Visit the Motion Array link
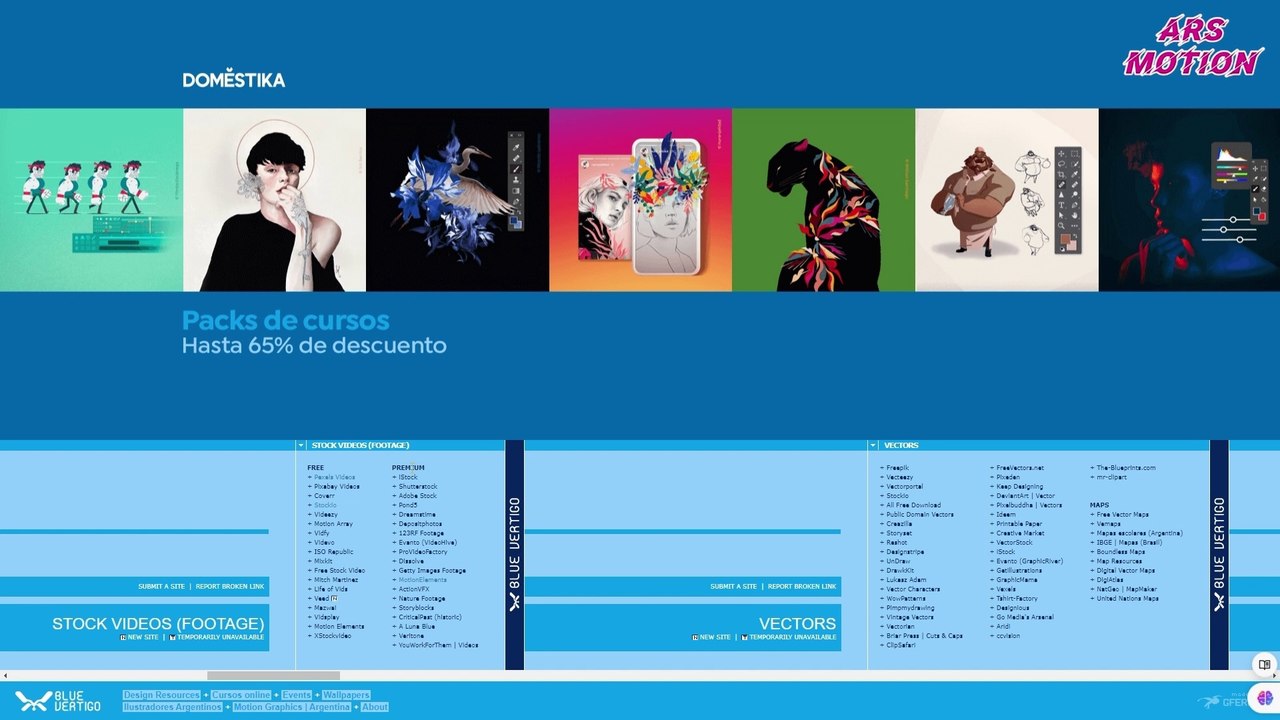Viewport: 1280px width, 720px height. [x=333, y=524]
